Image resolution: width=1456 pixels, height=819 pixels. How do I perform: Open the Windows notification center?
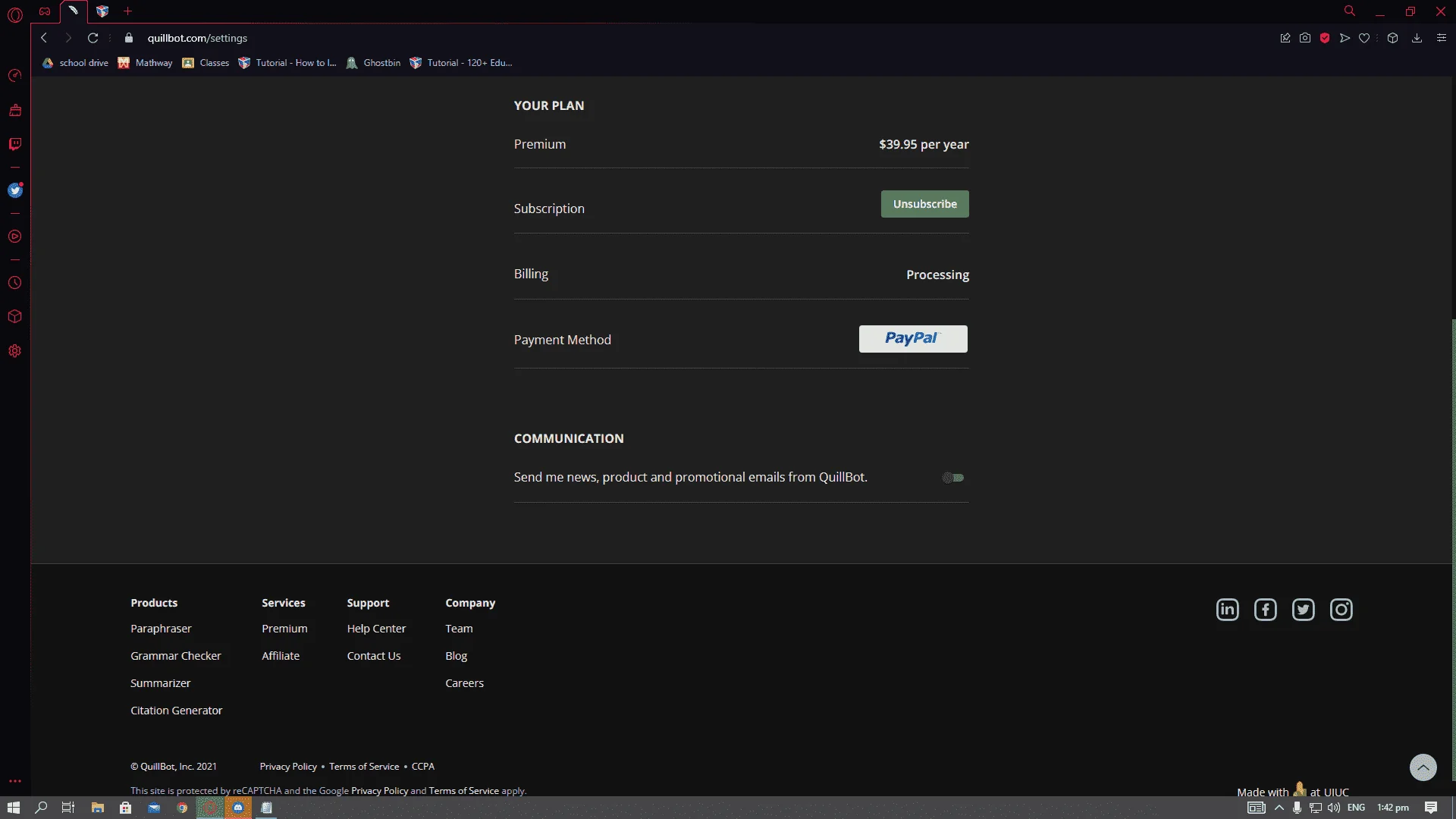pyautogui.click(x=1431, y=808)
